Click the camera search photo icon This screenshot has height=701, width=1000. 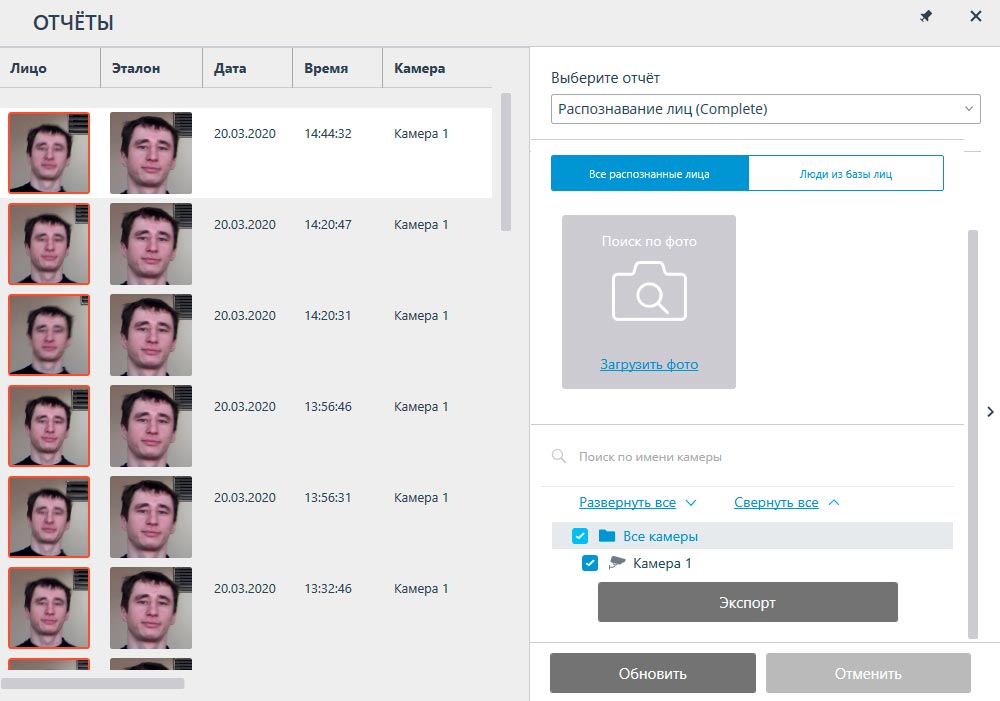tap(649, 291)
